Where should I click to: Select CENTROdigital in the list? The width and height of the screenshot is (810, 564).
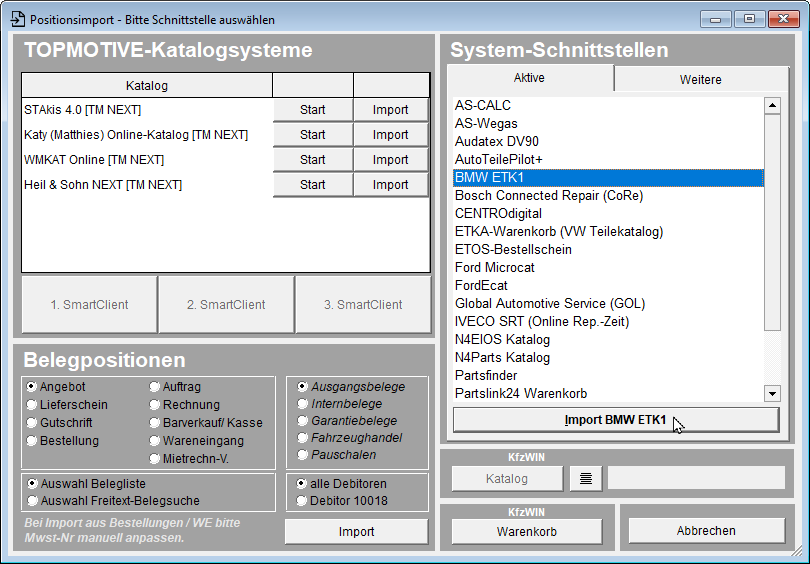(x=608, y=214)
